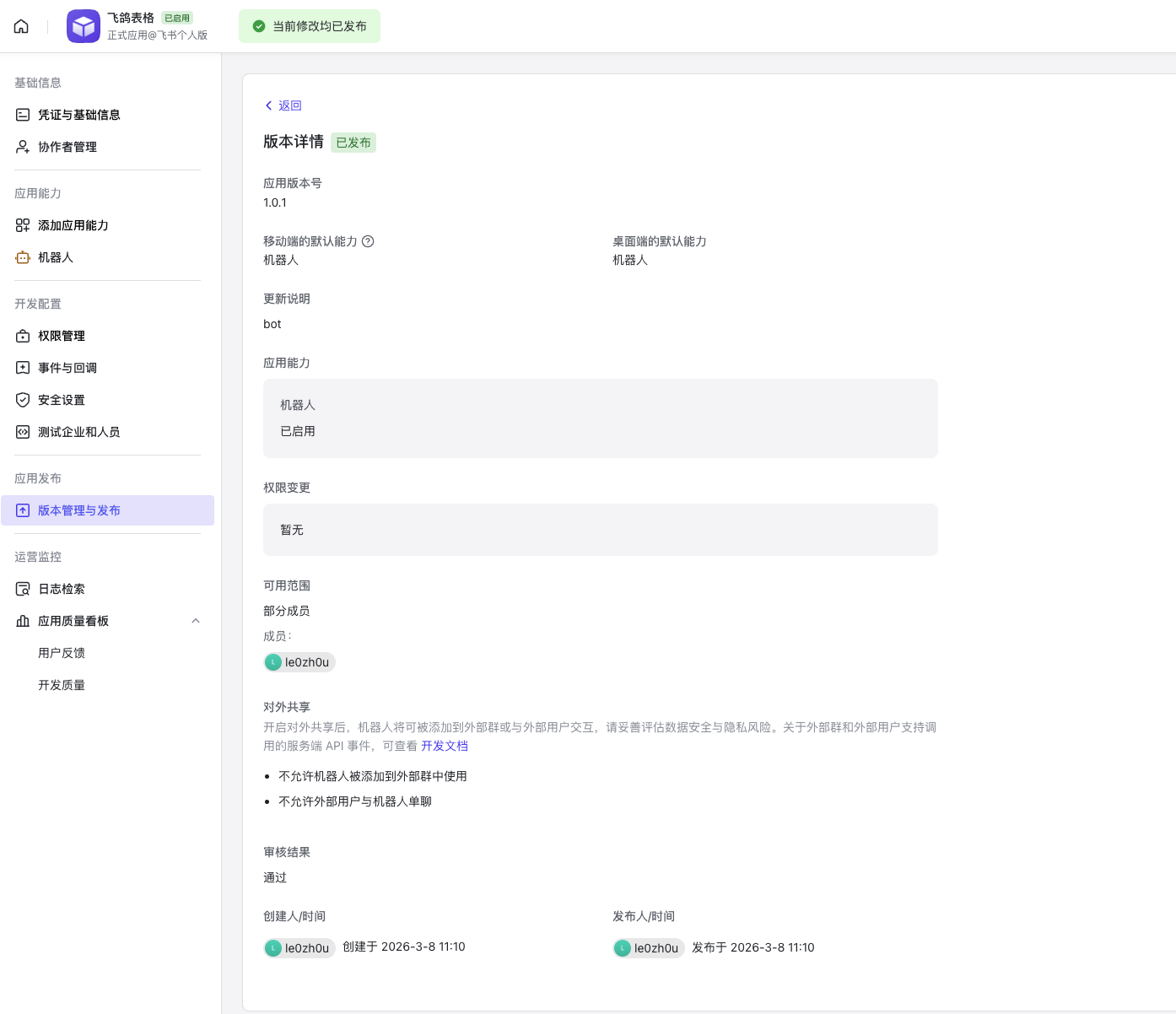Viewport: 1176px width, 1014px height.
Task: Go to the home page icon
Action: coord(21,26)
